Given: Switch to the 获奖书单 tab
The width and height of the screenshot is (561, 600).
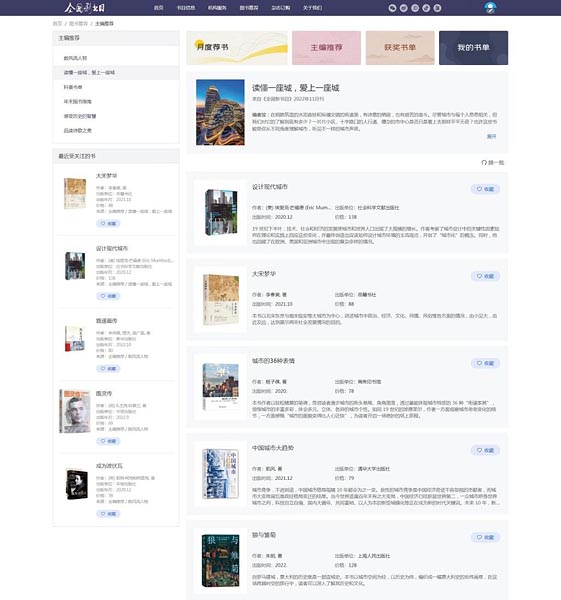Looking at the screenshot, I should click(400, 48).
